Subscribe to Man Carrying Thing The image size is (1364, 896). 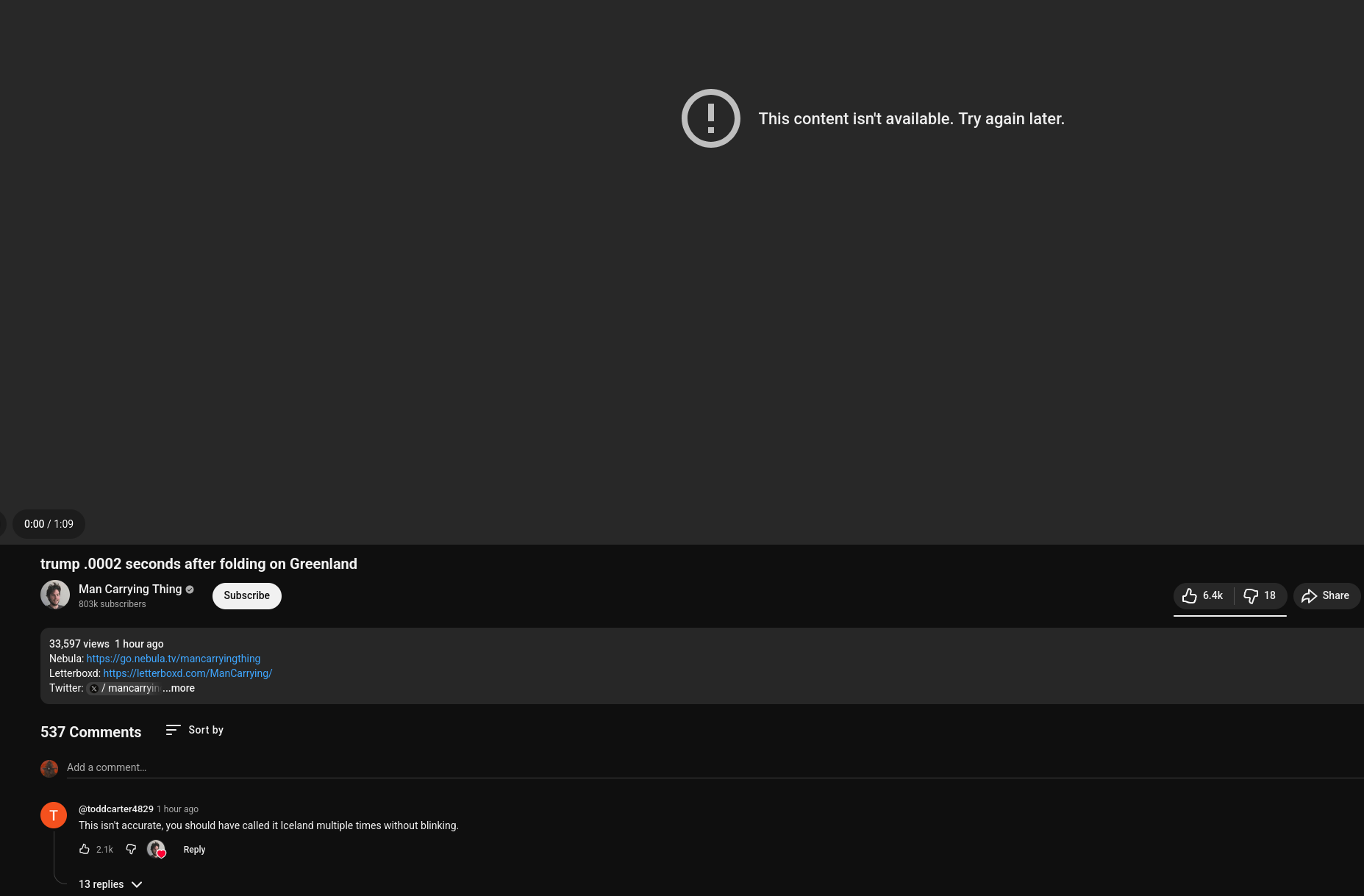click(x=247, y=596)
